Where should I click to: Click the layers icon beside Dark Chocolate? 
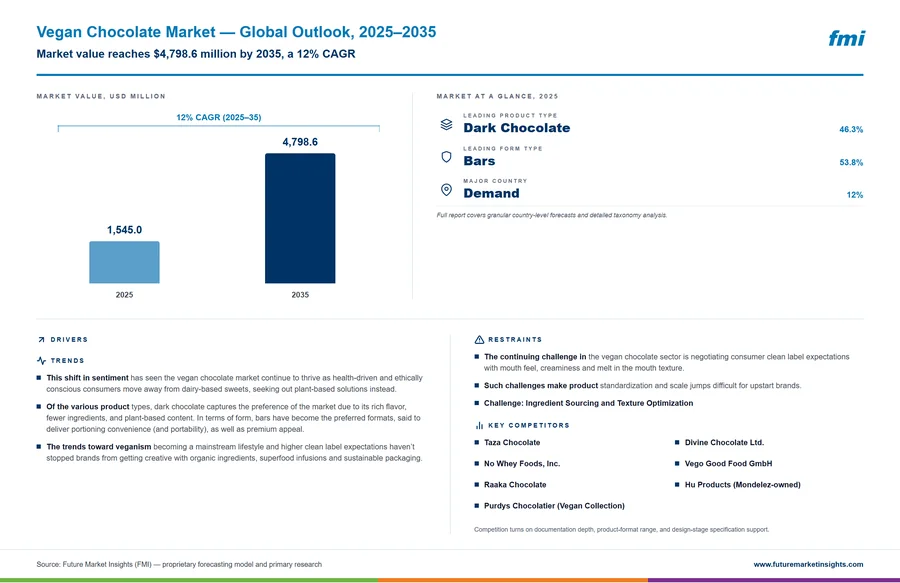coord(446,124)
